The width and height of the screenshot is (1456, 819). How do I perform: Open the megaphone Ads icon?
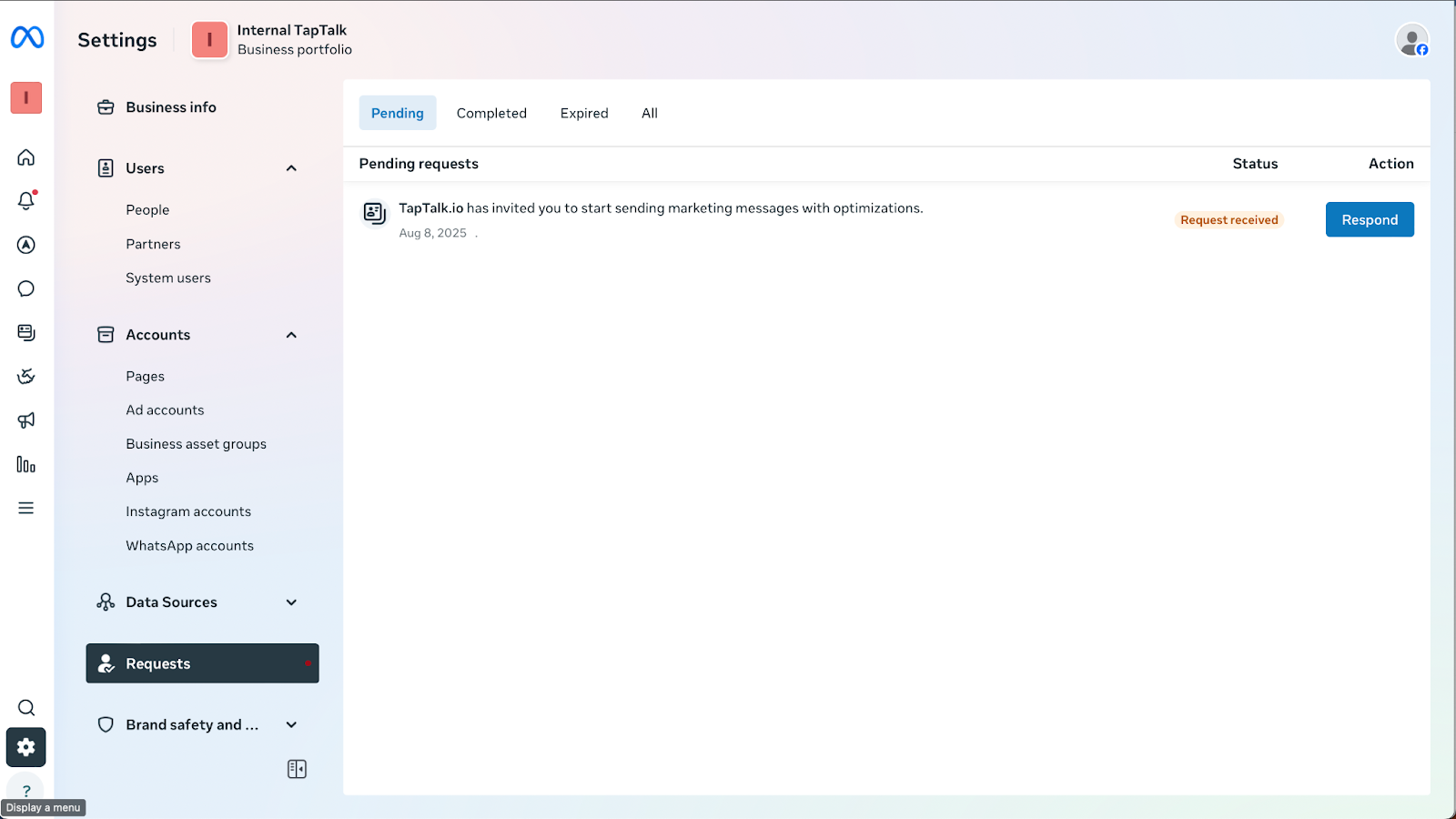[x=26, y=420]
